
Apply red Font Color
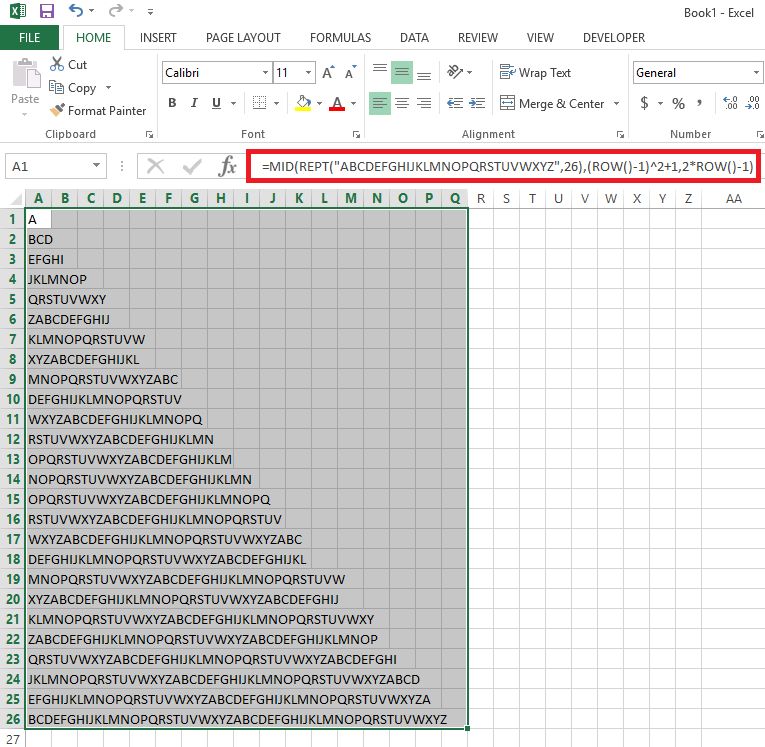coord(337,103)
